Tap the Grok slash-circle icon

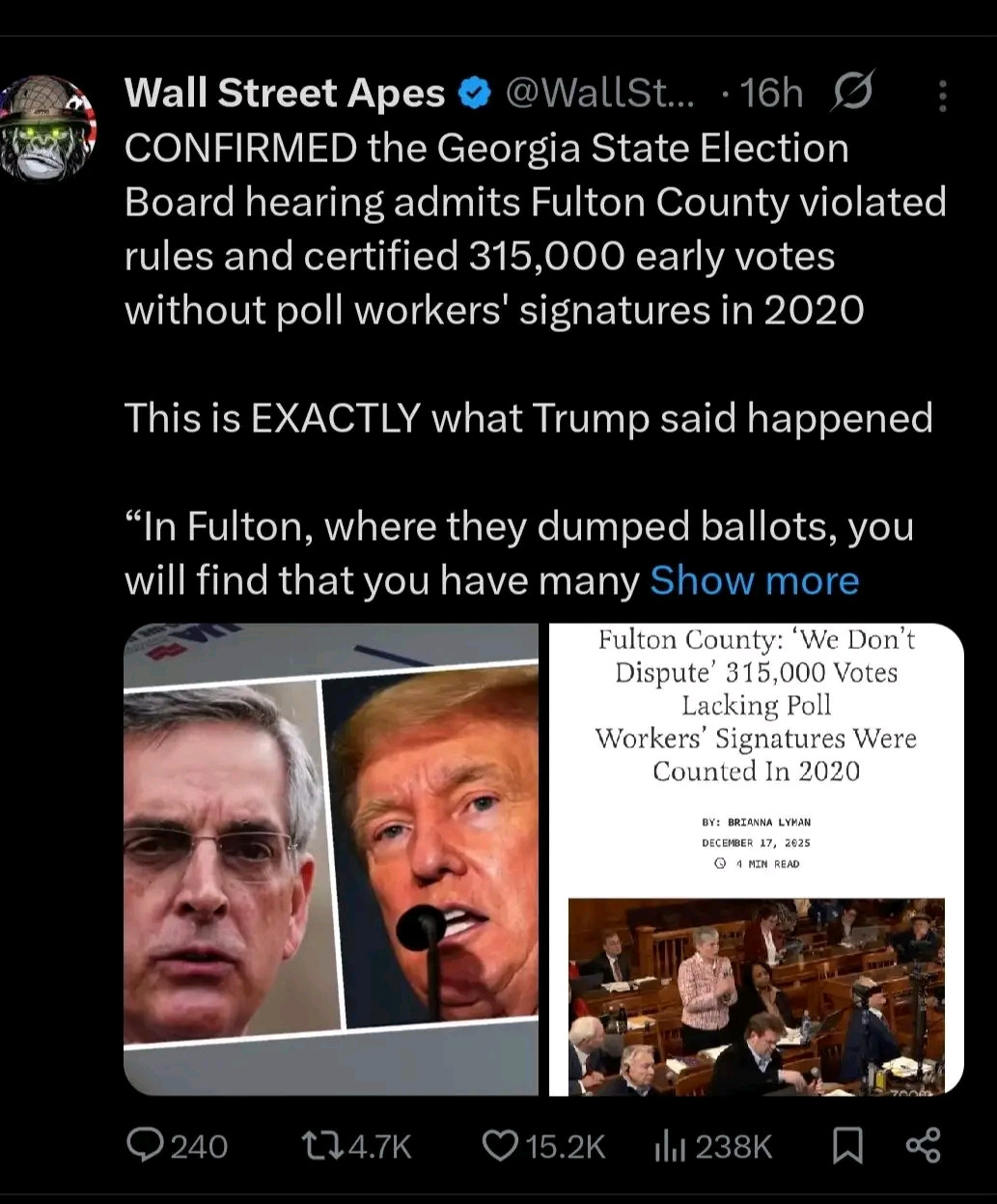[x=850, y=92]
